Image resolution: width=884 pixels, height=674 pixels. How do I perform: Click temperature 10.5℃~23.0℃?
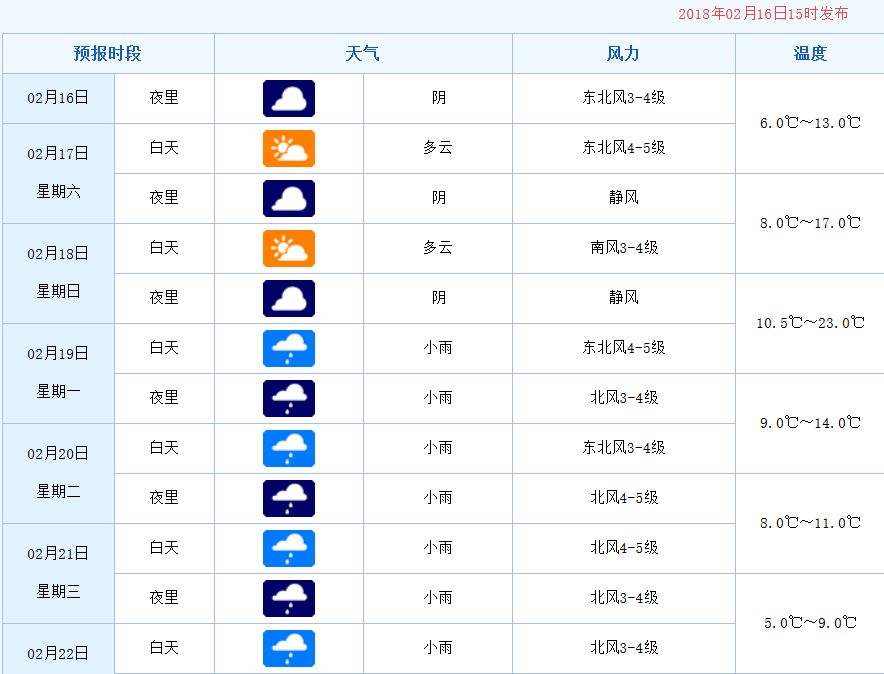click(x=810, y=323)
